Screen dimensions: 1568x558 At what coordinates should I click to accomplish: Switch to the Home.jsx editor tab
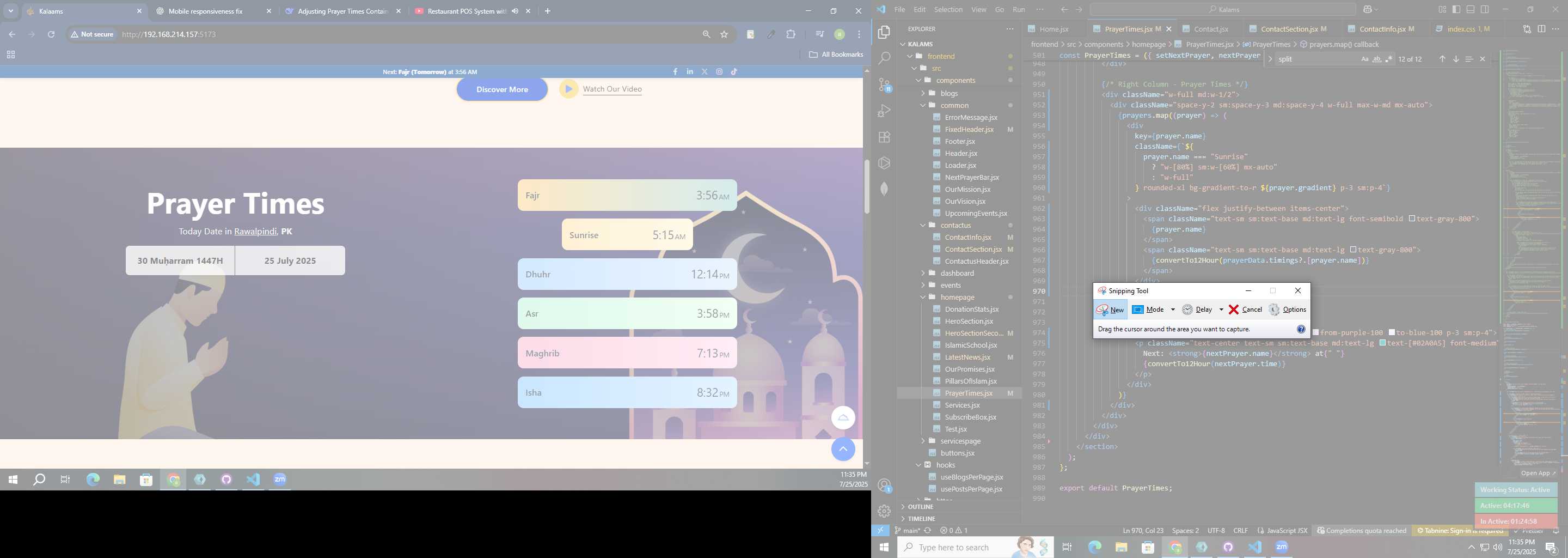[x=1053, y=29]
